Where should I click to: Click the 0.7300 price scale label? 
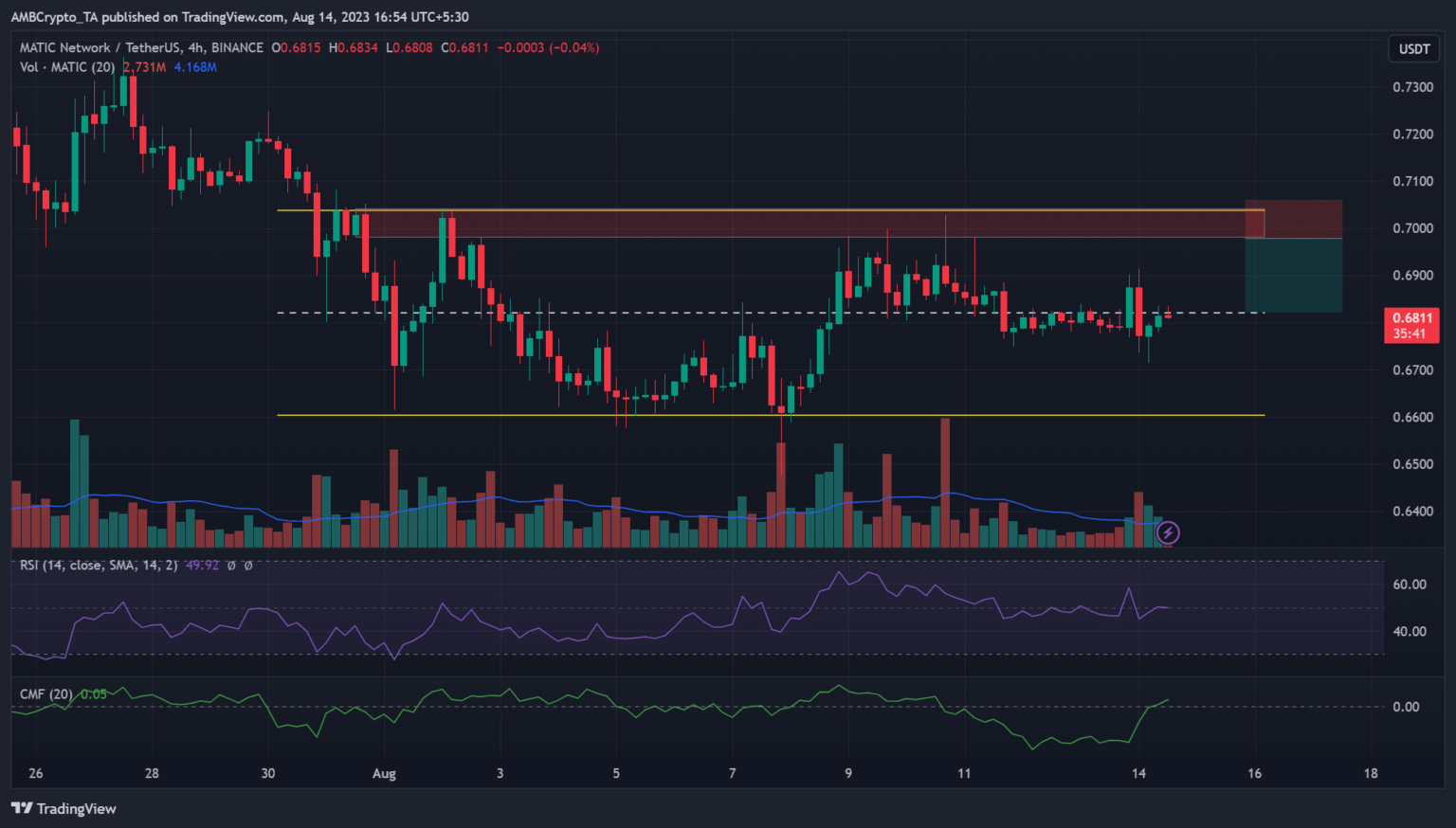pos(1412,87)
